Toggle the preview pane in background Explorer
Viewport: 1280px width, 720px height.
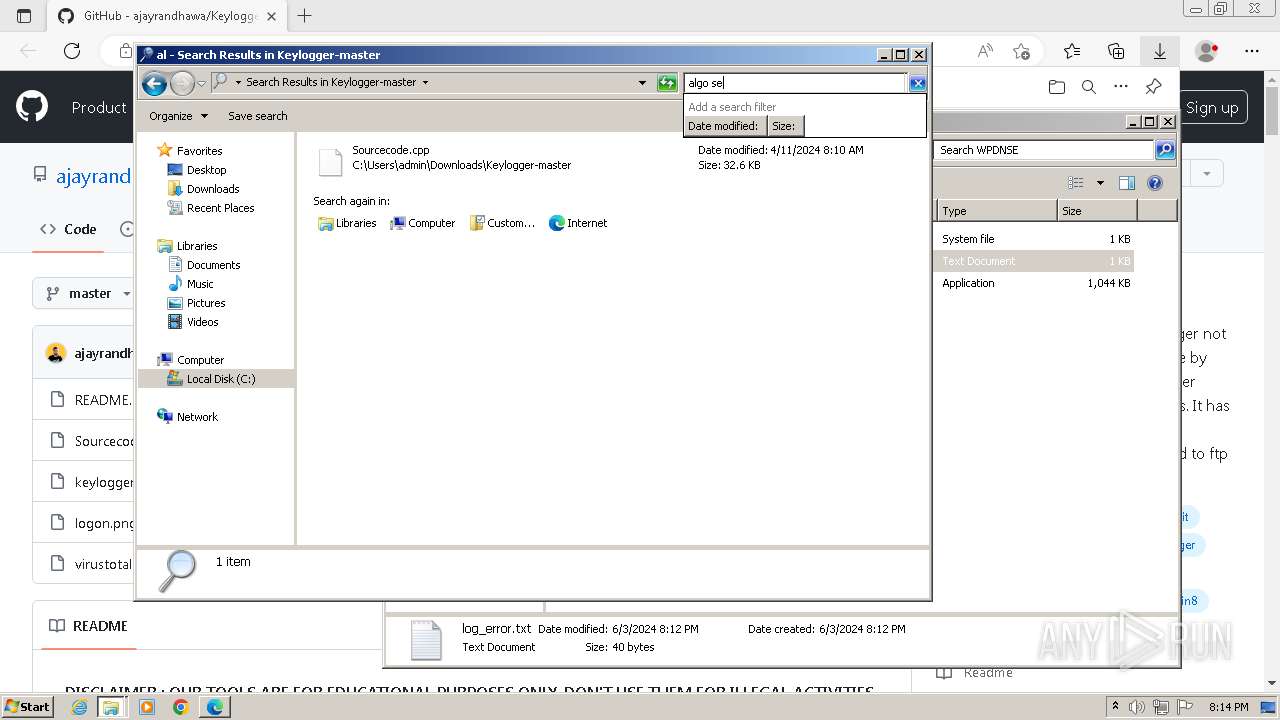pyautogui.click(x=1127, y=183)
